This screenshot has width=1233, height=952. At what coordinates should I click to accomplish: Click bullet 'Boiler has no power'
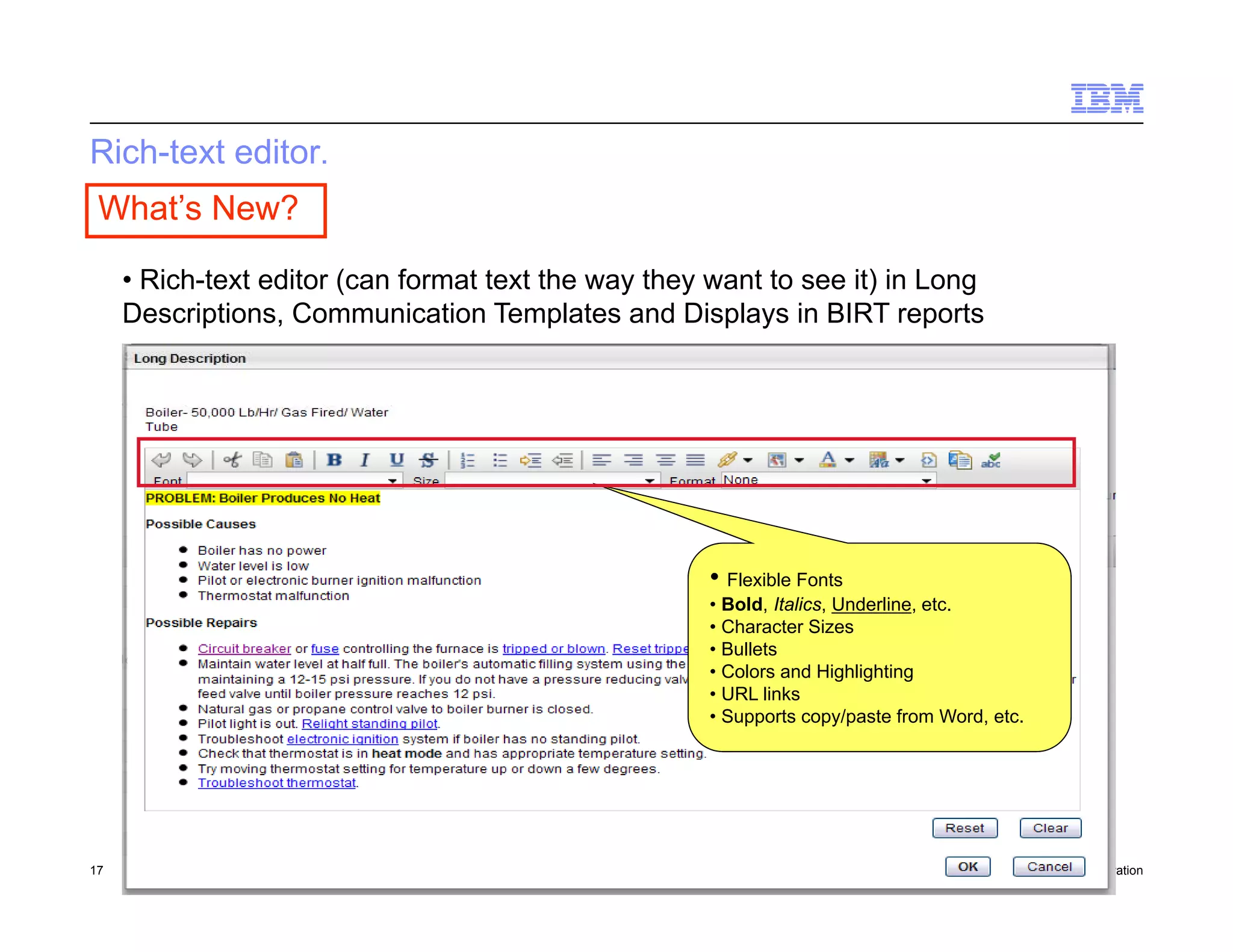(x=262, y=551)
